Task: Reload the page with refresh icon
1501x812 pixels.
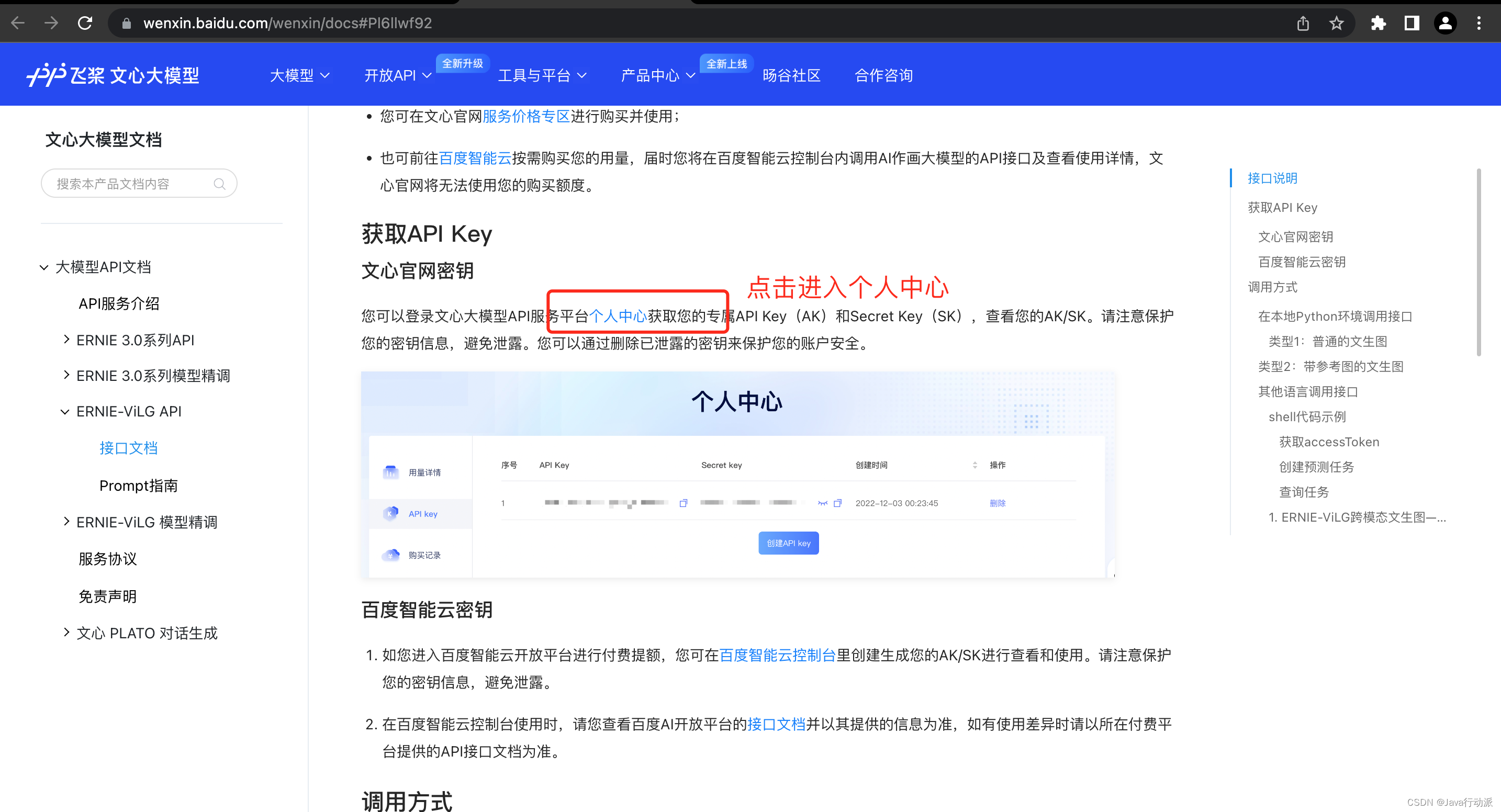Action: 85,24
